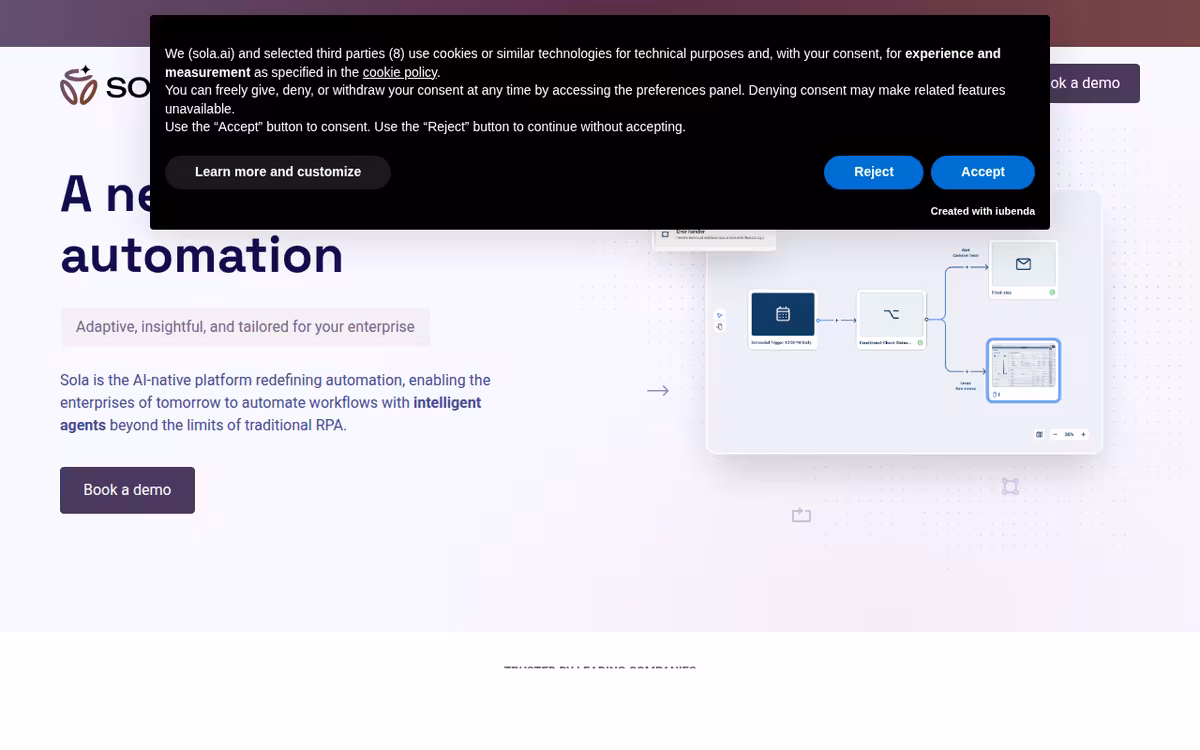Zoom out with the minus button

[1055, 434]
